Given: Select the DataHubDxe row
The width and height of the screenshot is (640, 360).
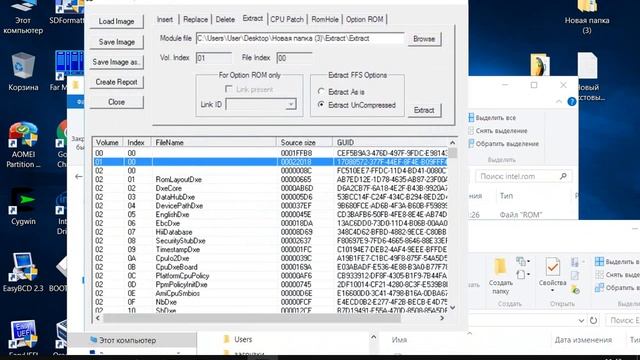Looking at the screenshot, I should tap(270, 197).
